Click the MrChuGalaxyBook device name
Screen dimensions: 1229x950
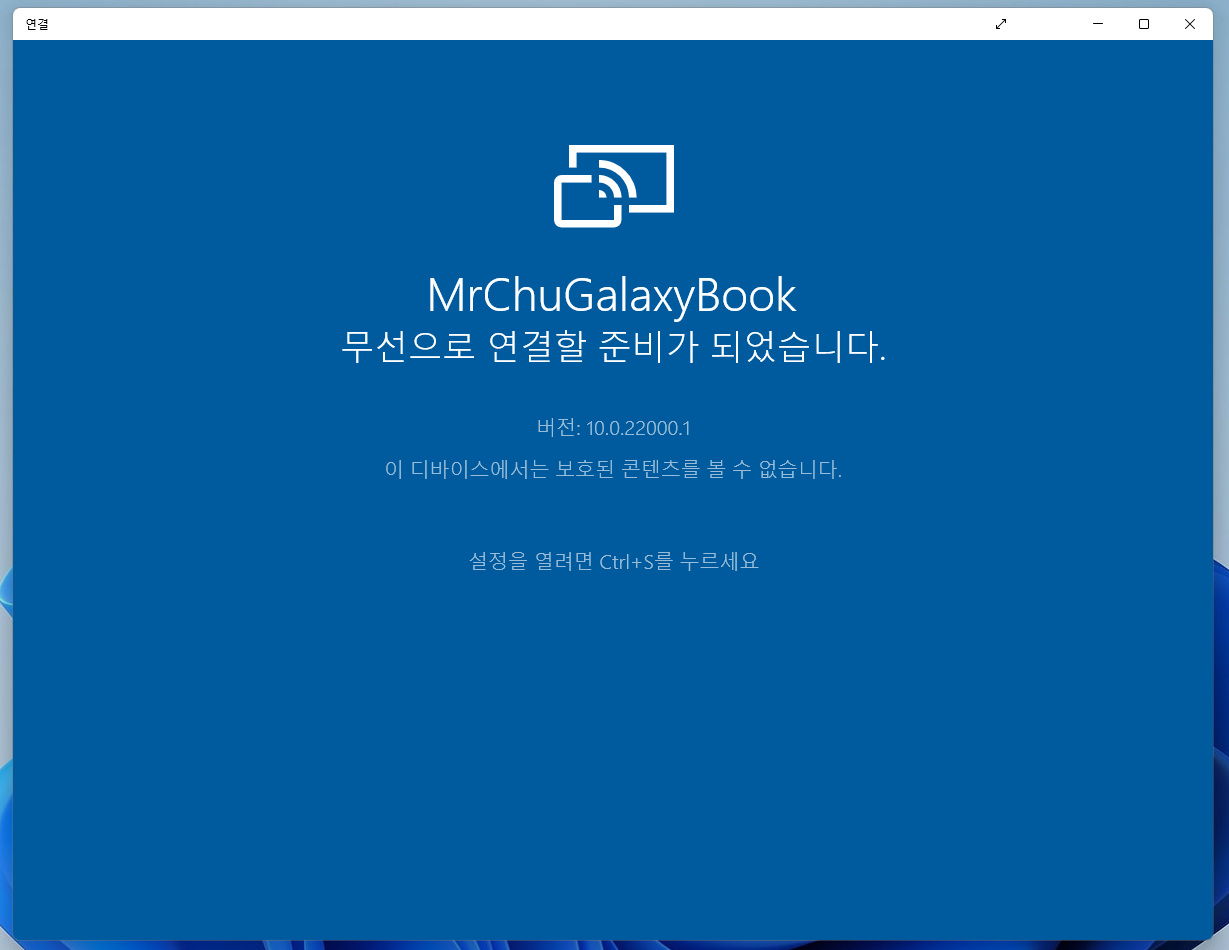pos(611,295)
